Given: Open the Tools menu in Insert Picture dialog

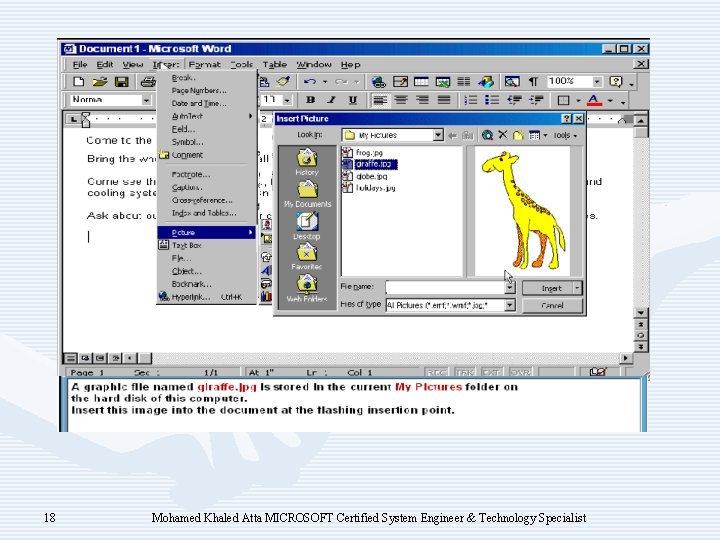Looking at the screenshot, I should click(565, 135).
